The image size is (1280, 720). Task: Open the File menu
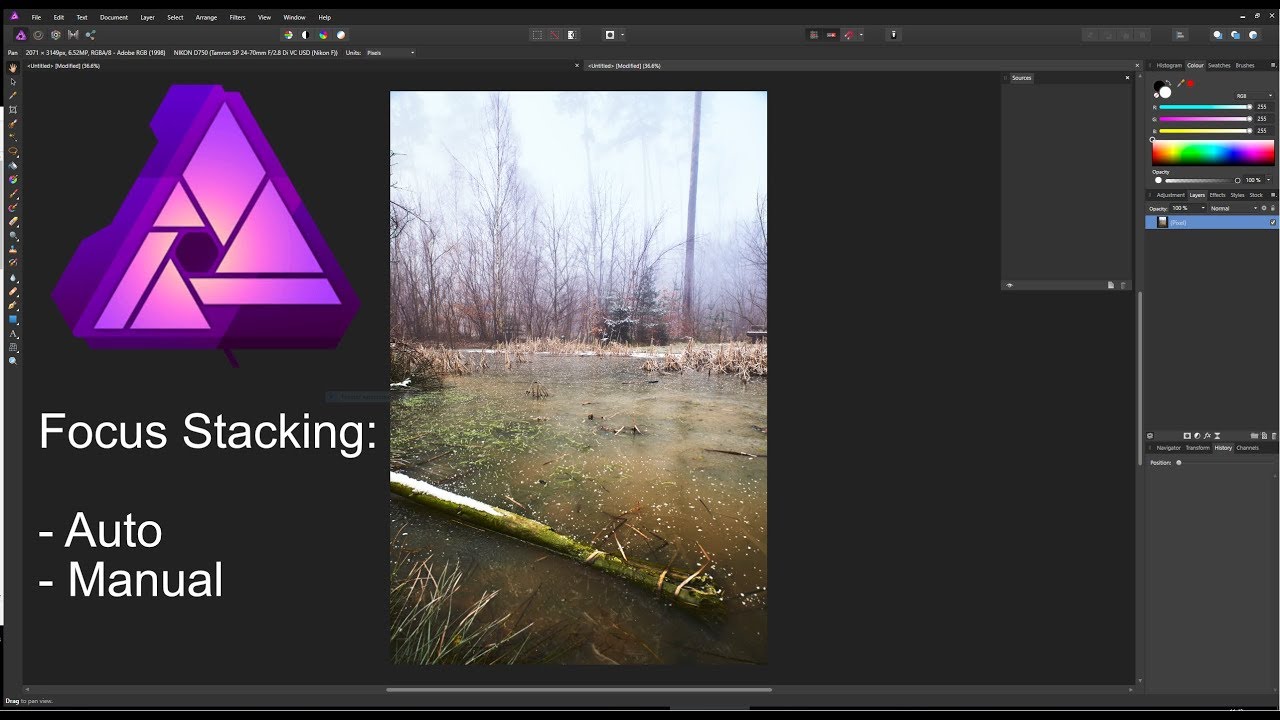tap(36, 17)
